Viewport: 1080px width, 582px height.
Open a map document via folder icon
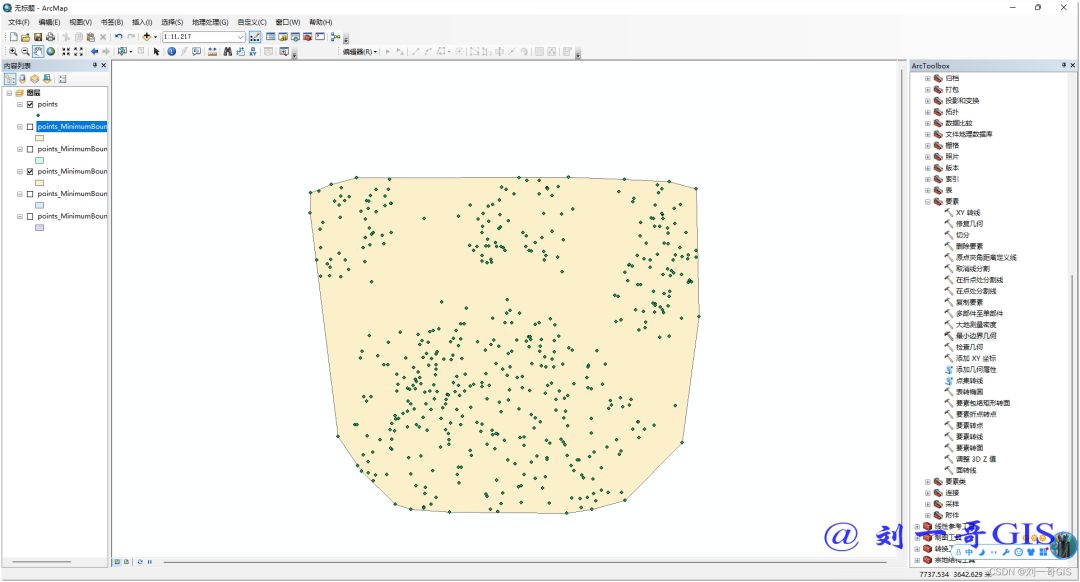click(25, 37)
